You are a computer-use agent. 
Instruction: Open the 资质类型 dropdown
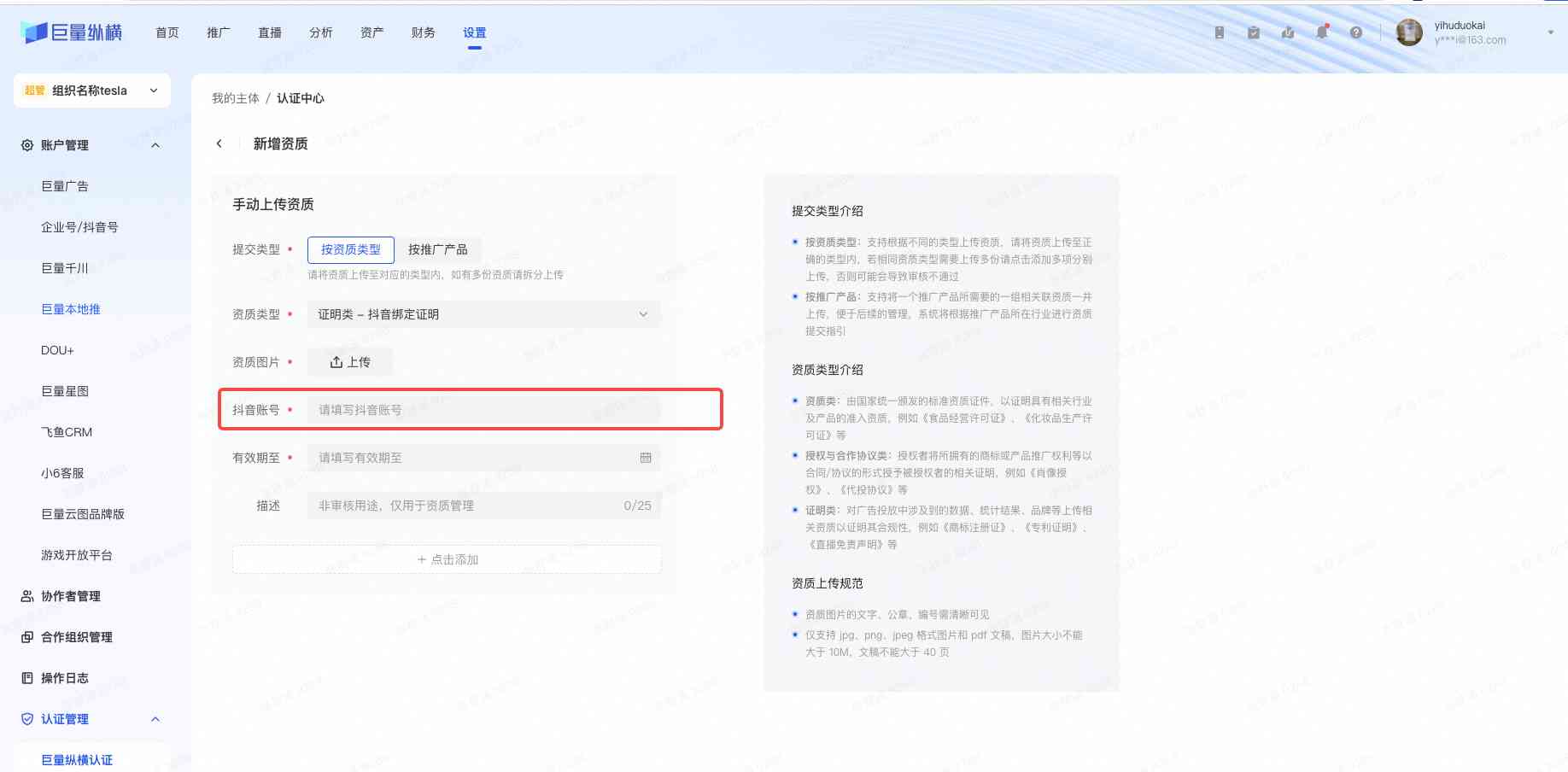(x=483, y=314)
